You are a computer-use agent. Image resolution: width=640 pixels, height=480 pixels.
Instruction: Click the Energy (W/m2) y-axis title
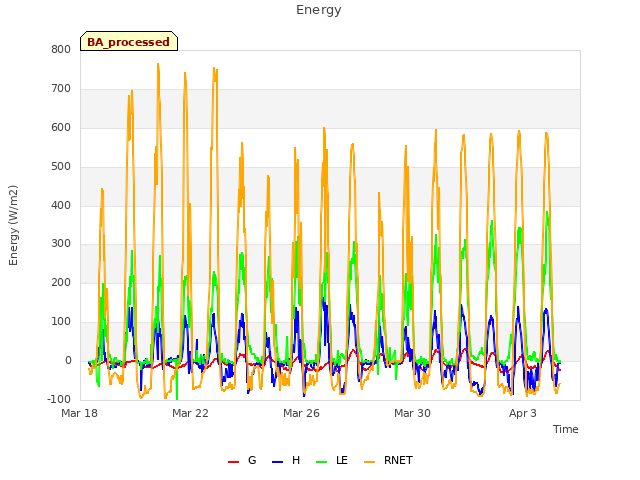[13, 225]
